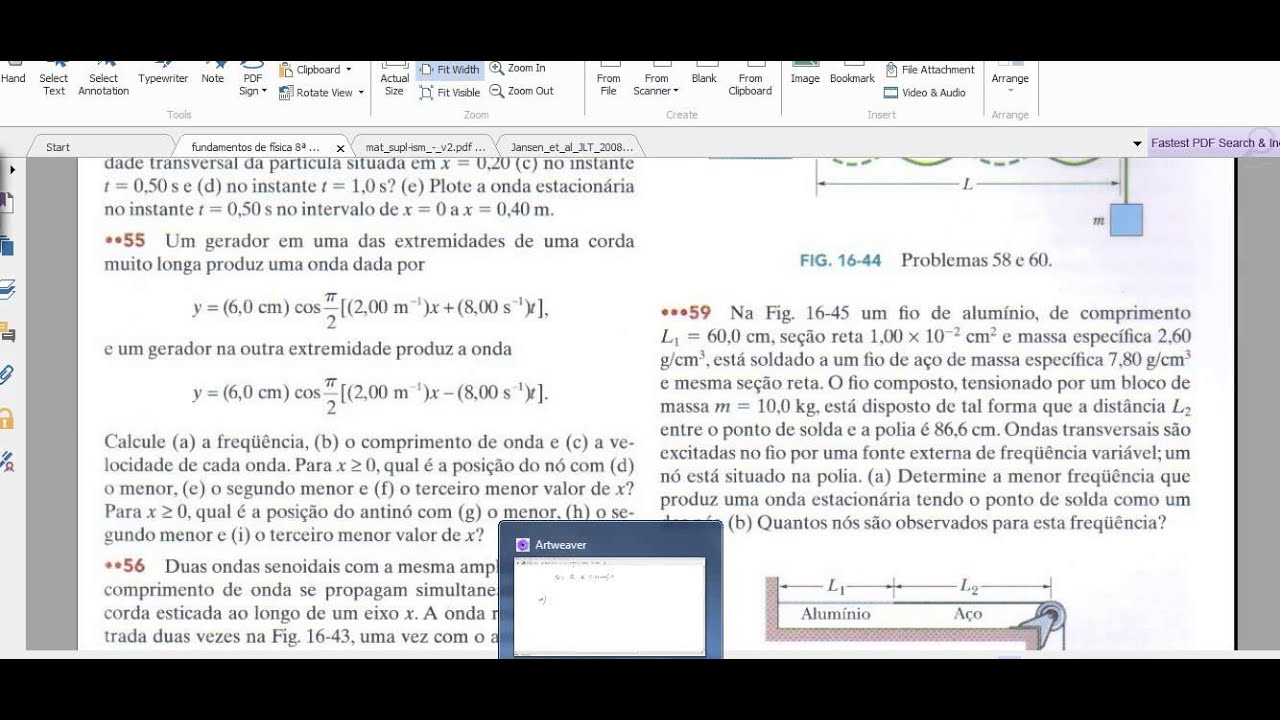Click the Zoom Out button
The width and height of the screenshot is (1280, 720).
pyautogui.click(x=522, y=91)
